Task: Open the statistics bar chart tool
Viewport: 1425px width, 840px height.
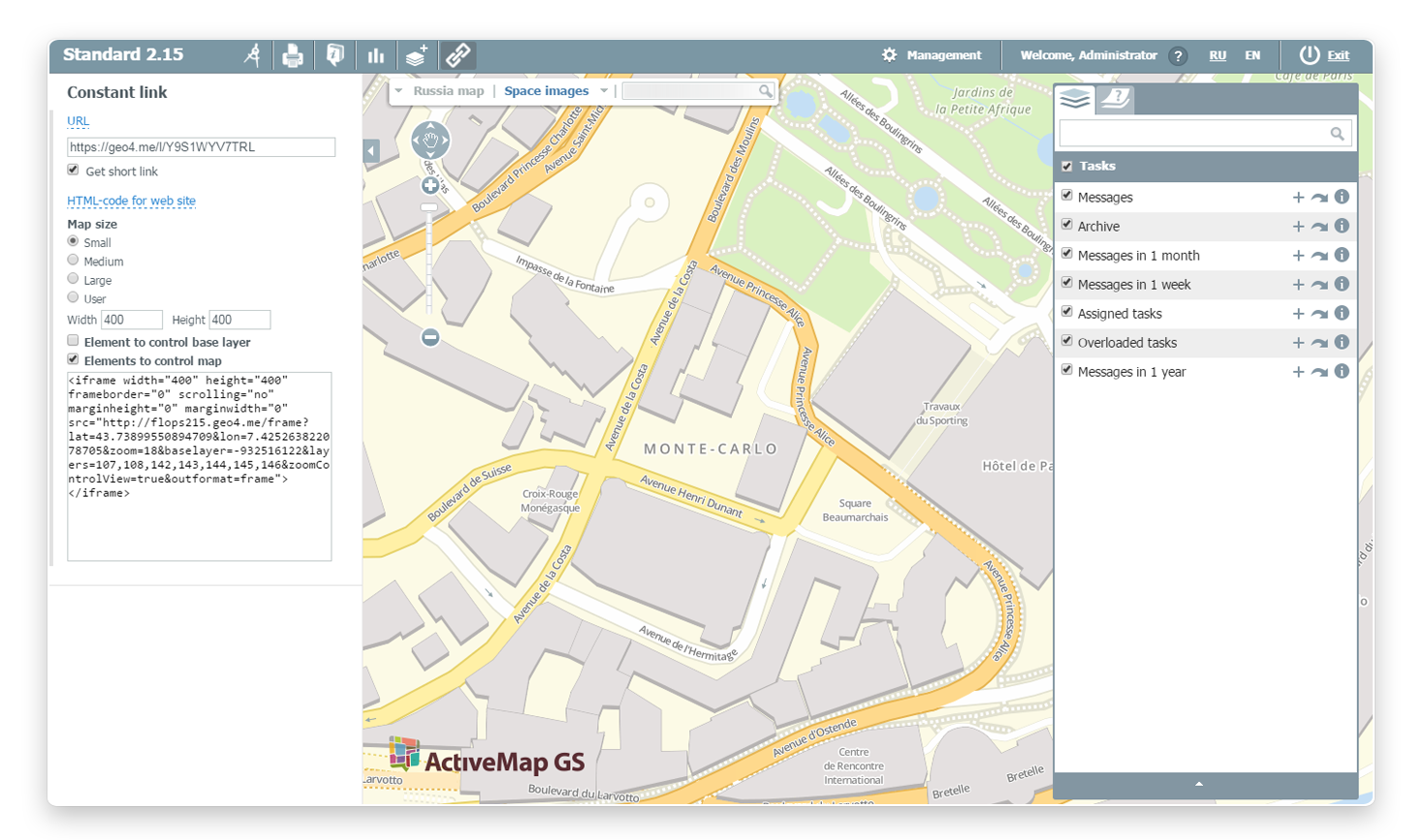Action: pyautogui.click(x=376, y=56)
